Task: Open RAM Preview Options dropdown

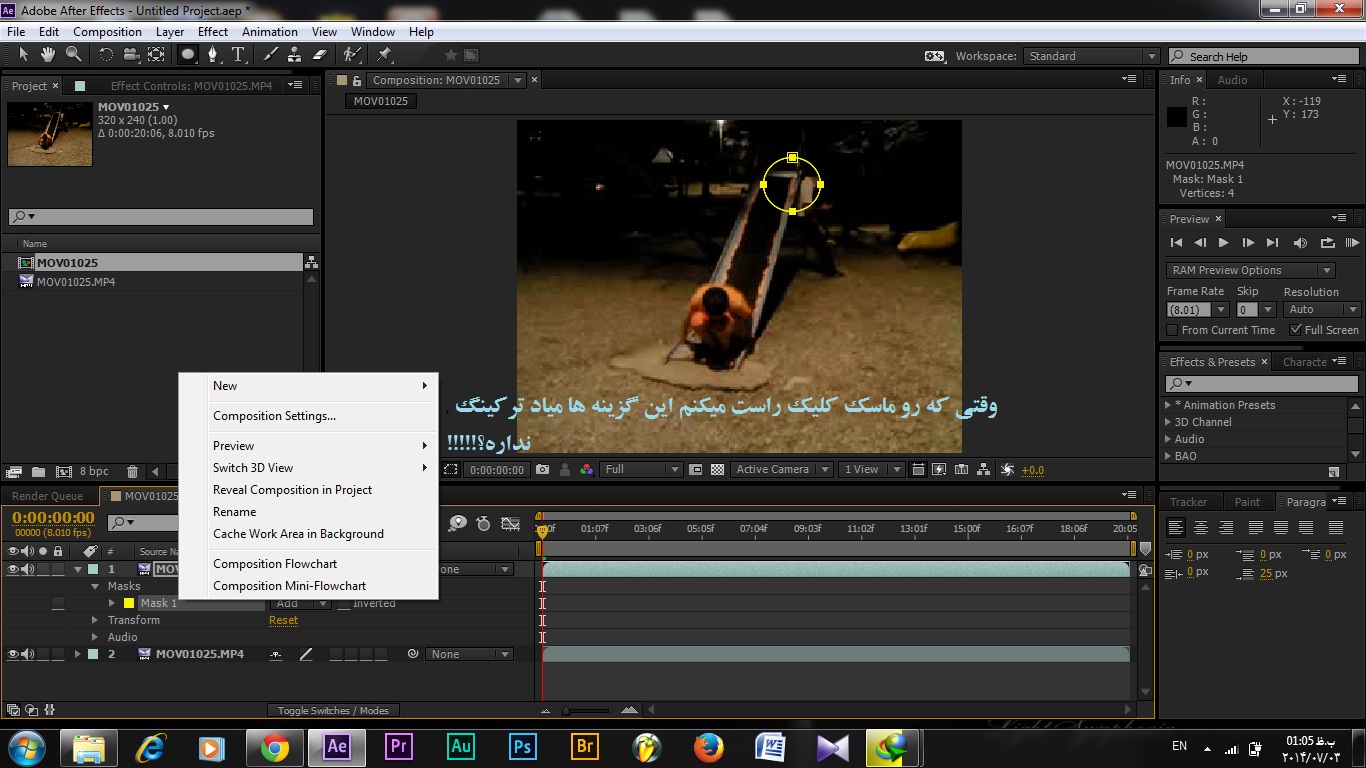Action: point(1250,270)
